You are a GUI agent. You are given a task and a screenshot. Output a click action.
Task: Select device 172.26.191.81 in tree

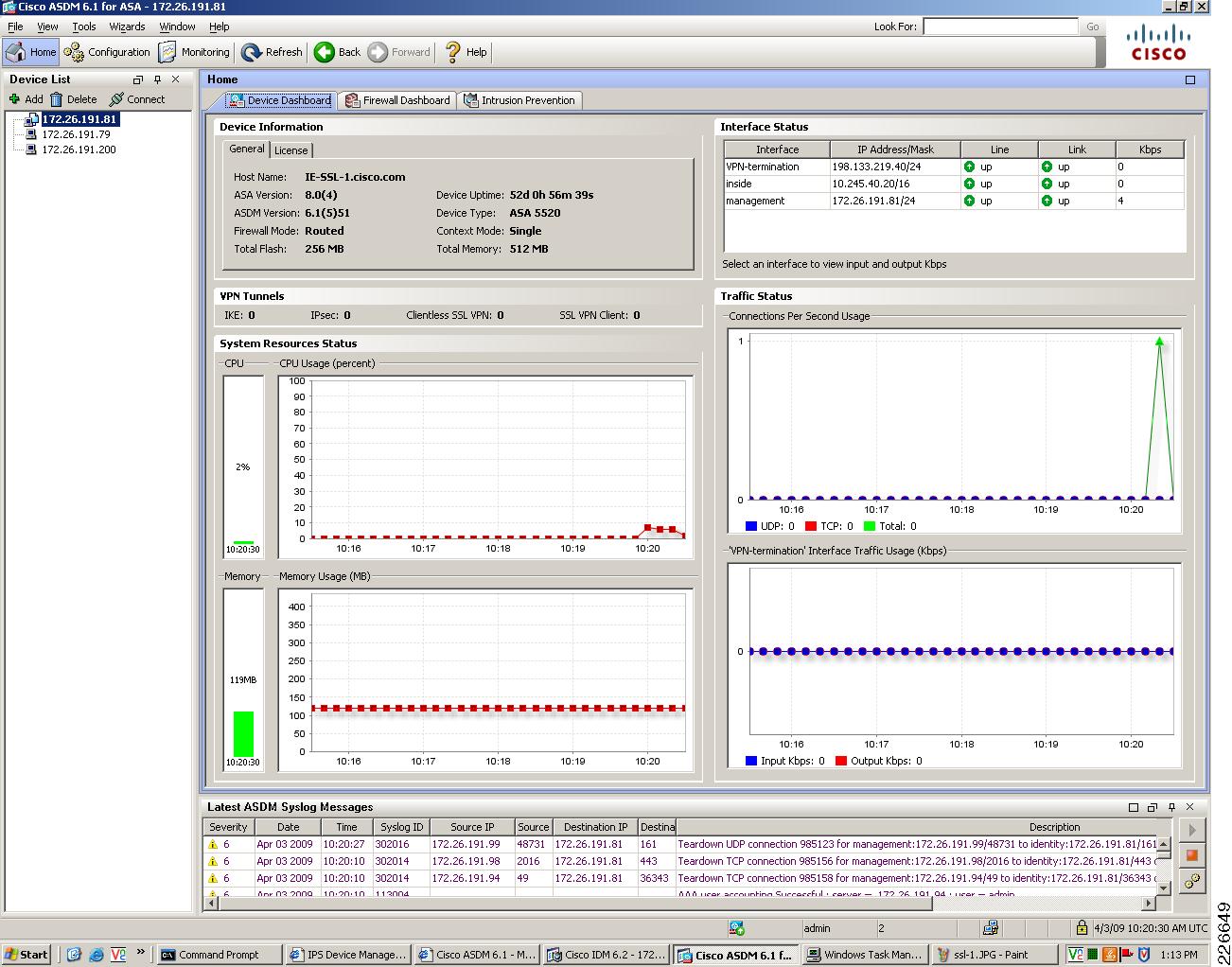[x=79, y=119]
